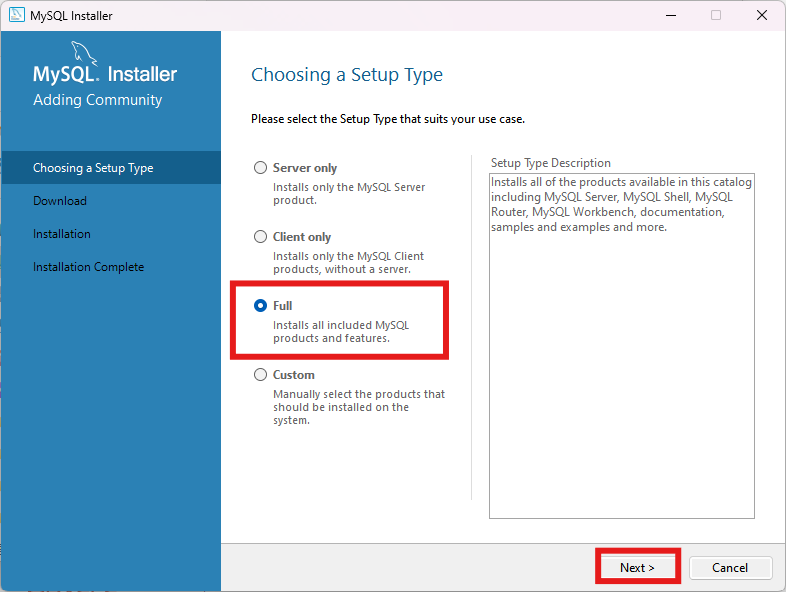Click the MySQL Installer title bar icon
Screen dimensions: 786x592
pos(17,15)
